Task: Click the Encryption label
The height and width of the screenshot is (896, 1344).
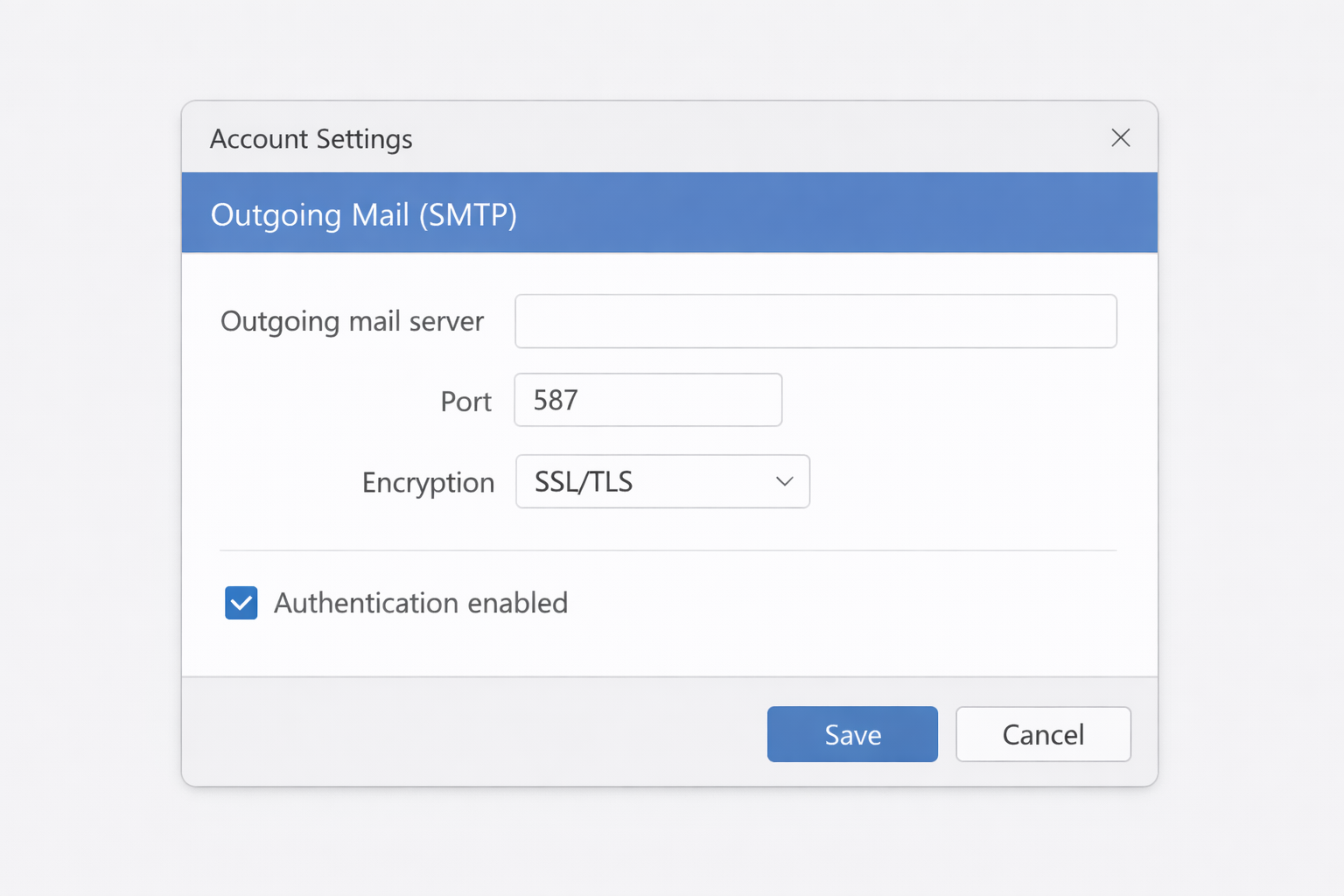Action: (428, 482)
